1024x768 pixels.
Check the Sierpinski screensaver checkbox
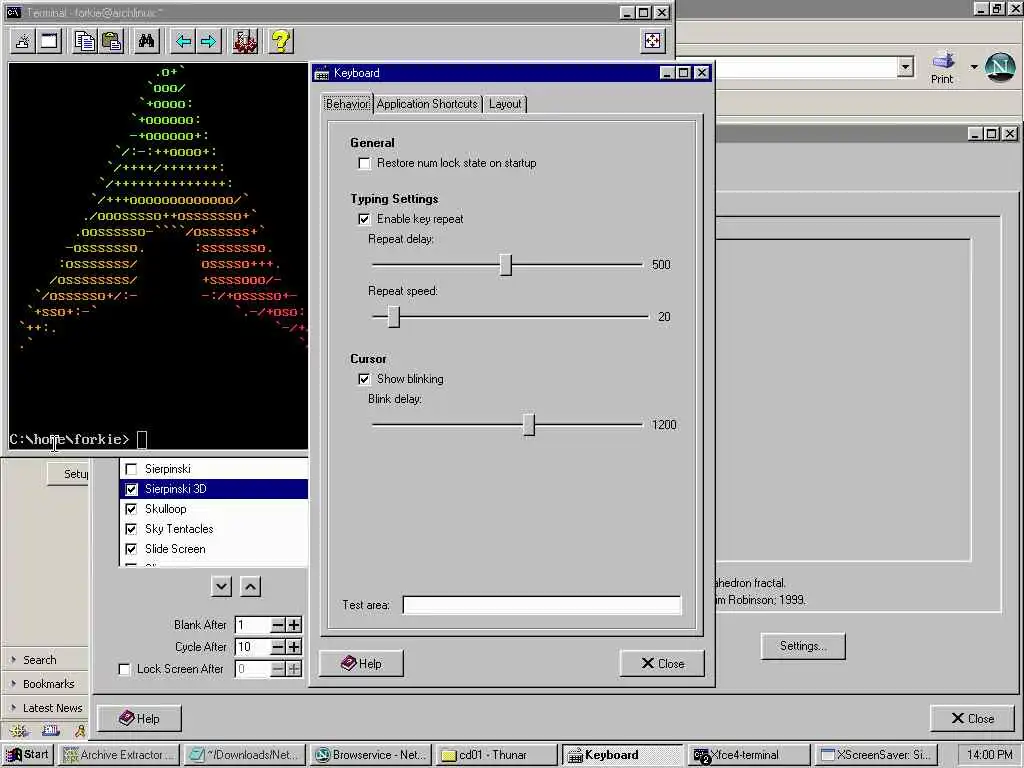(131, 469)
